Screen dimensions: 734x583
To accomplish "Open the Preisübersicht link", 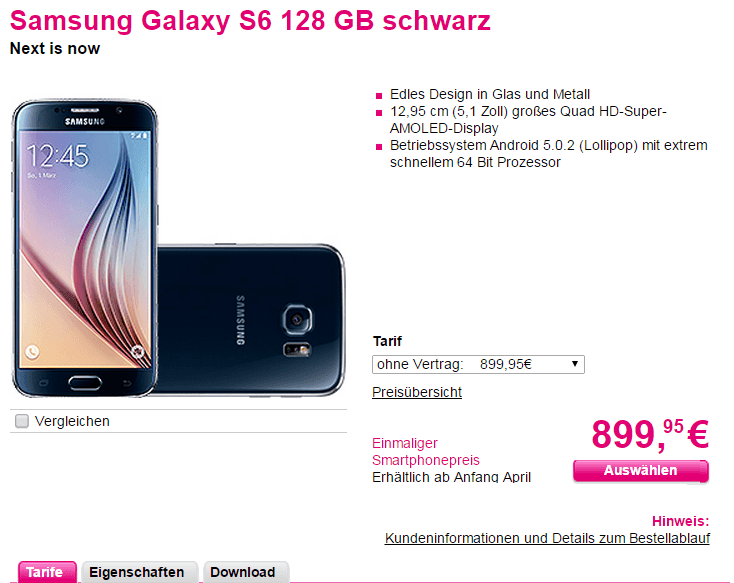I will tap(417, 392).
